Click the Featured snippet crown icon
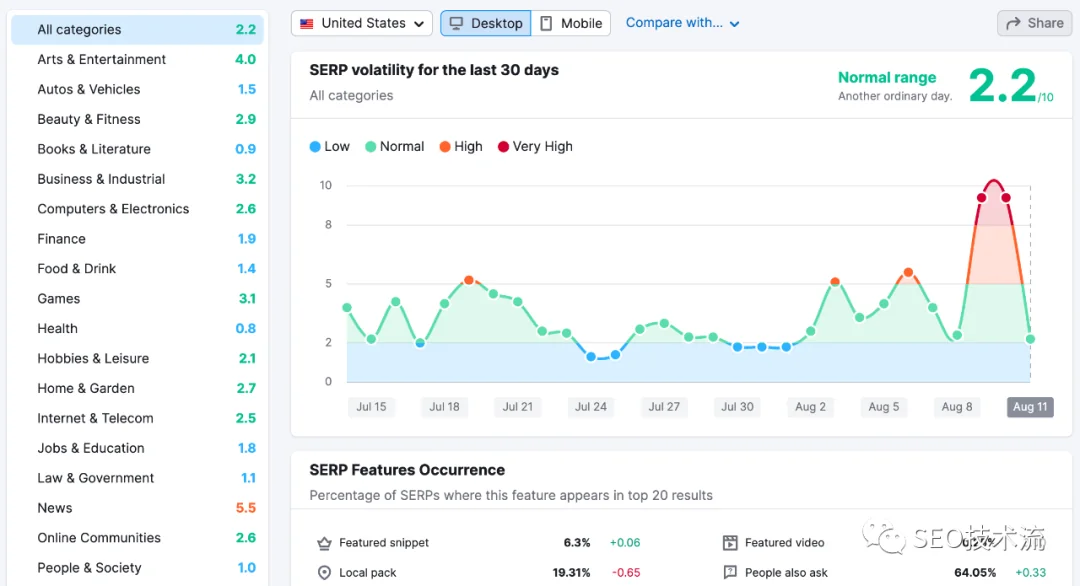Image resolution: width=1080 pixels, height=586 pixels. coord(324,543)
